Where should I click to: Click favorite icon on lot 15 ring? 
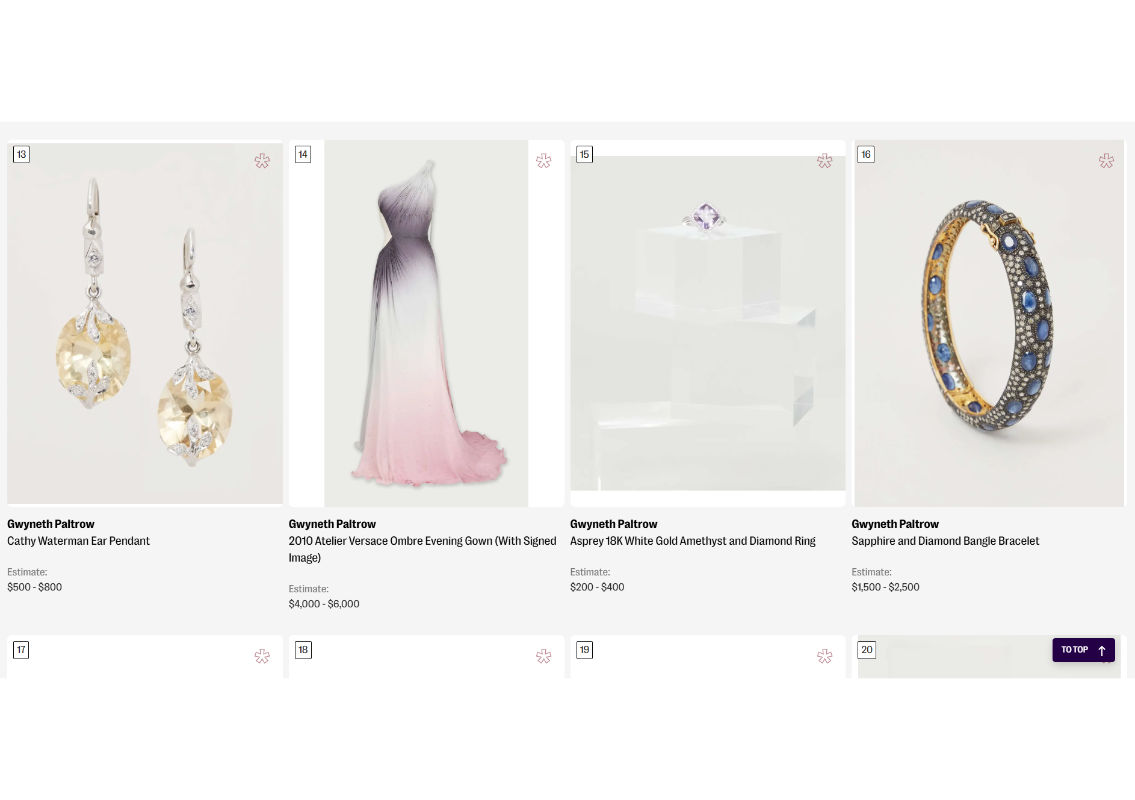click(x=824, y=160)
